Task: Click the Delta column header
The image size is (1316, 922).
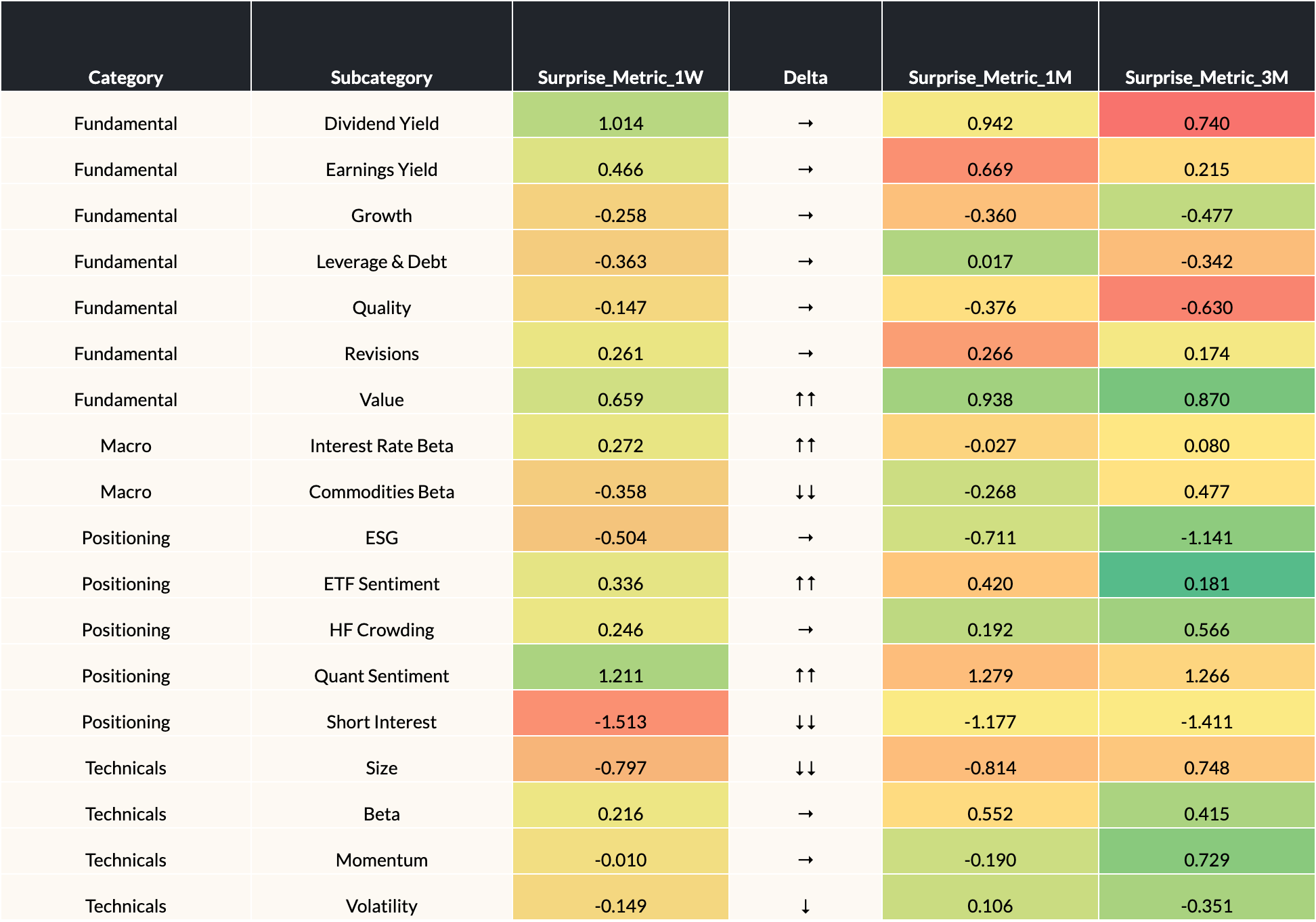Action: 805,77
